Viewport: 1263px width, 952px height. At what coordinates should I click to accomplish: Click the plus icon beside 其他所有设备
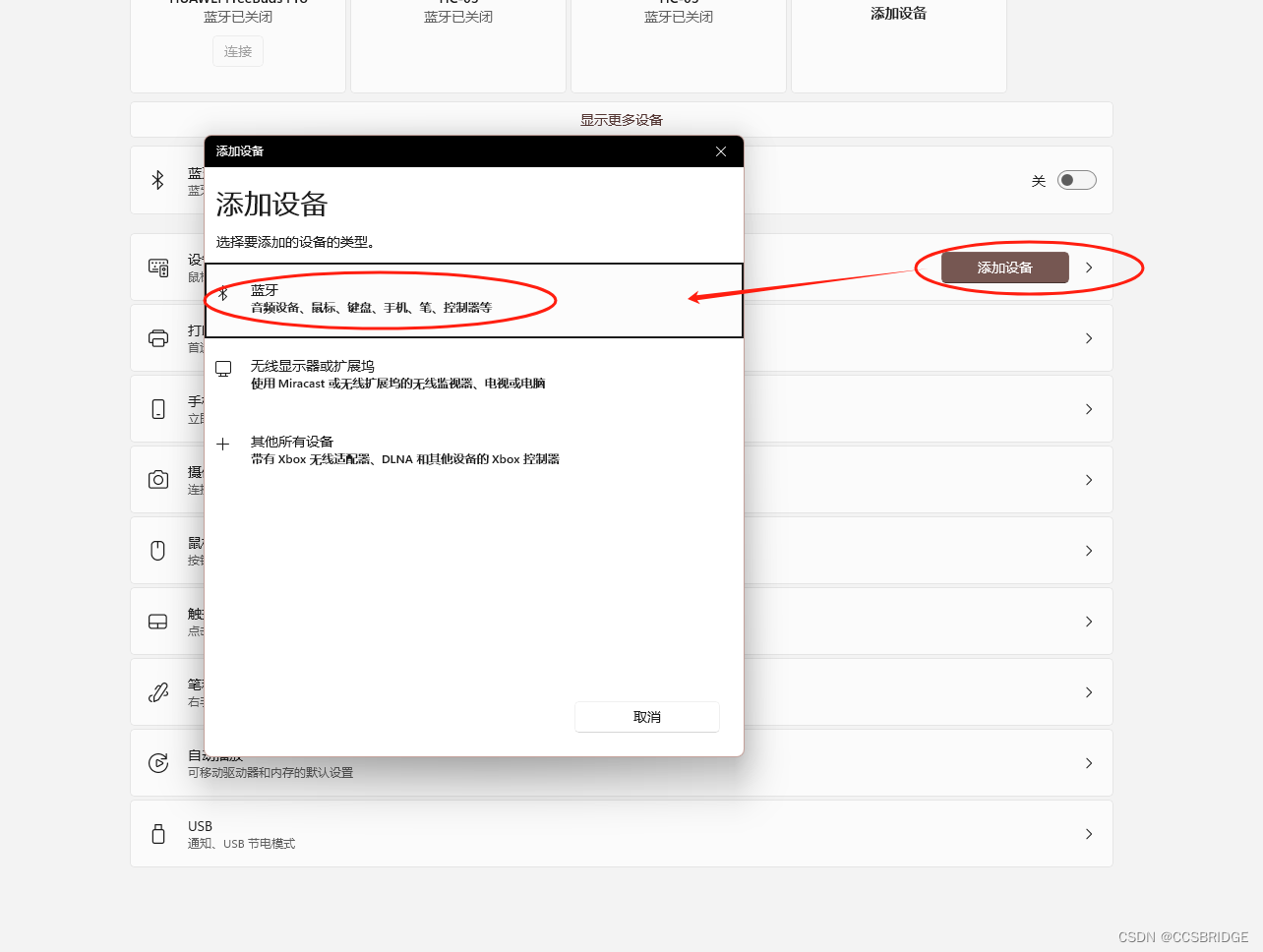coord(223,445)
